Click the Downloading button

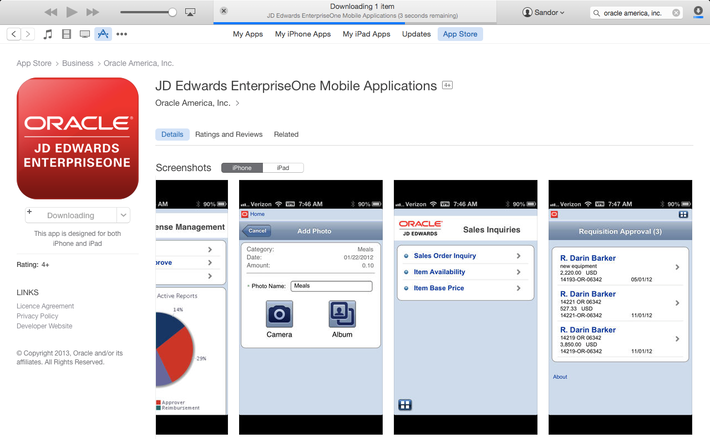click(x=71, y=216)
